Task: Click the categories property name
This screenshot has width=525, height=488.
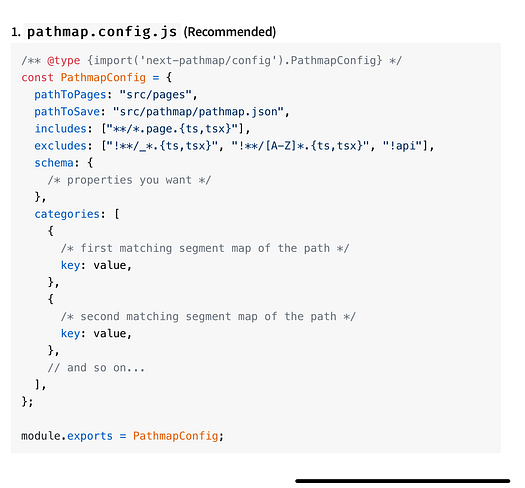Action: pos(67,214)
